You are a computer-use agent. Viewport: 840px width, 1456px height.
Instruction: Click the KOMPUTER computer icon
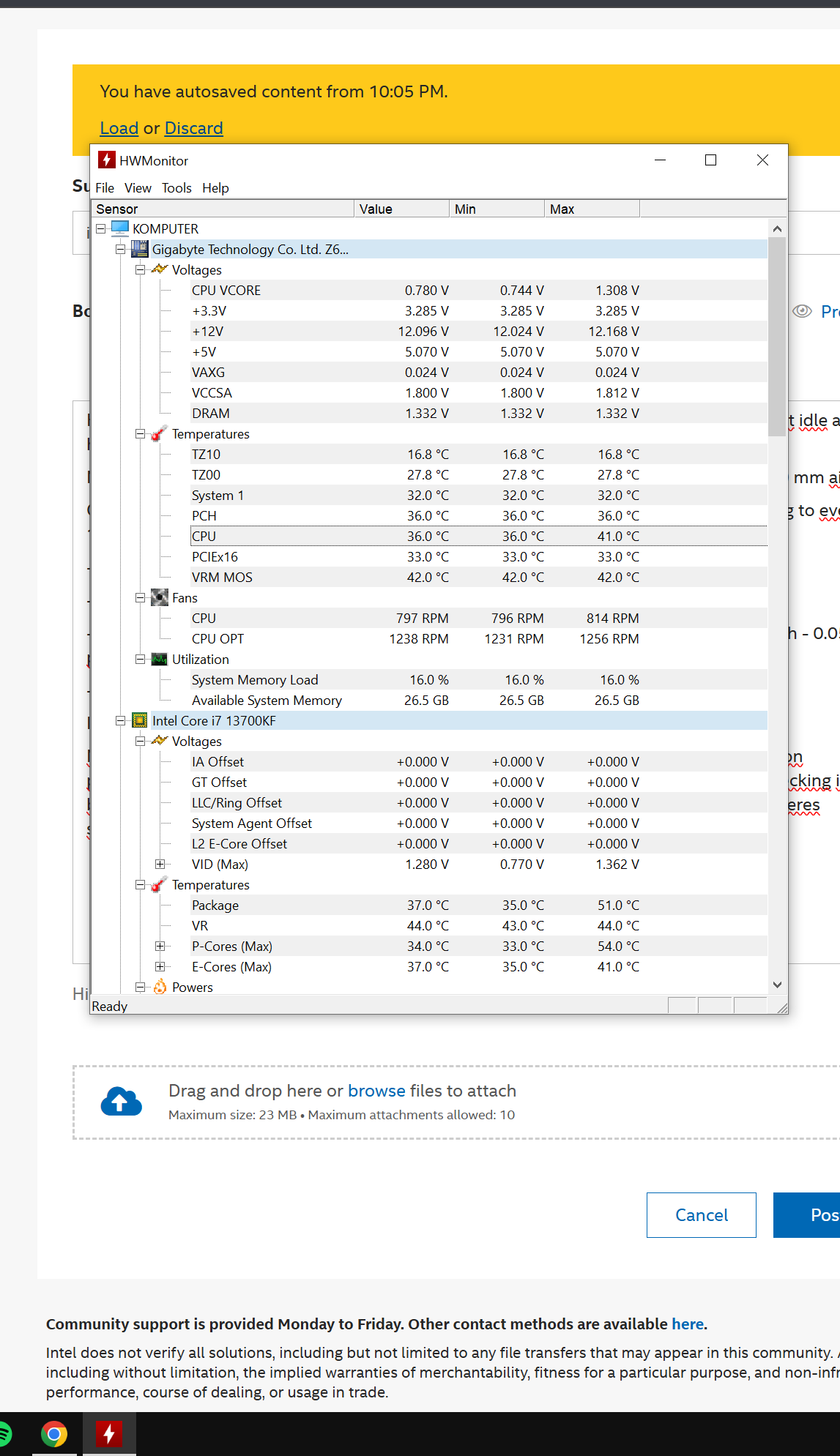pyautogui.click(x=120, y=229)
